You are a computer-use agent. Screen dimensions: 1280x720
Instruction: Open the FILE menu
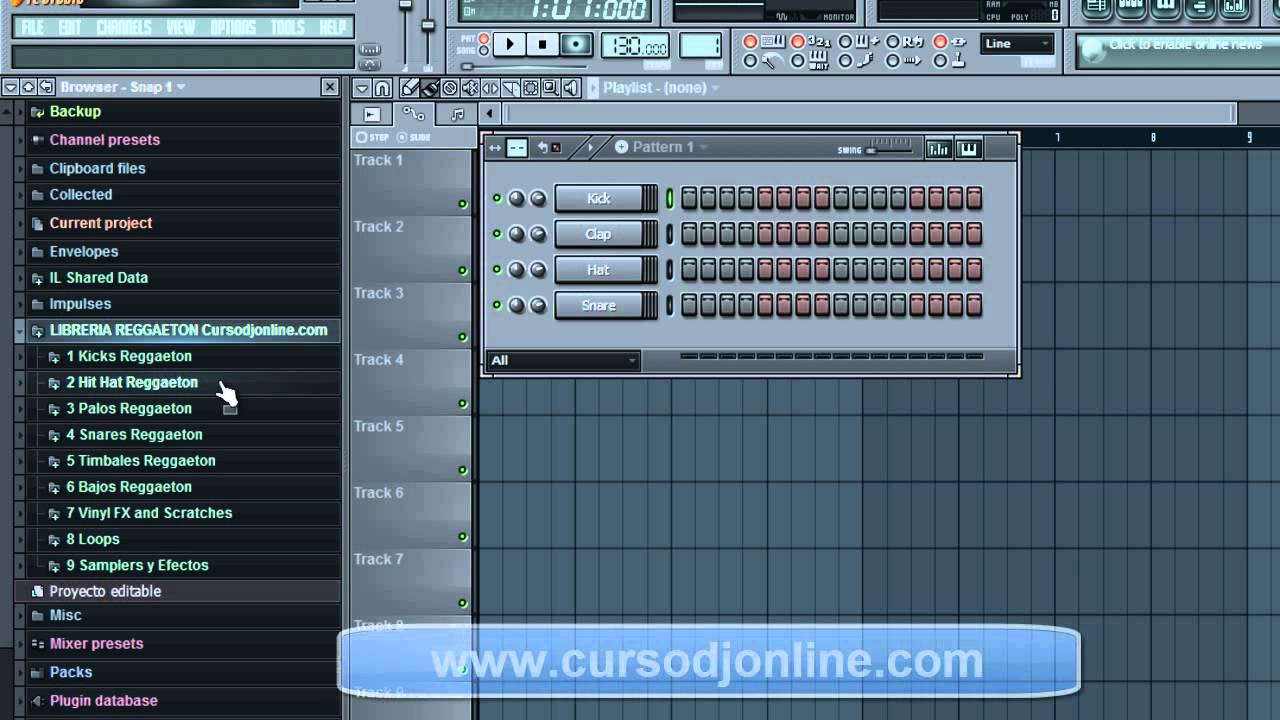point(32,27)
